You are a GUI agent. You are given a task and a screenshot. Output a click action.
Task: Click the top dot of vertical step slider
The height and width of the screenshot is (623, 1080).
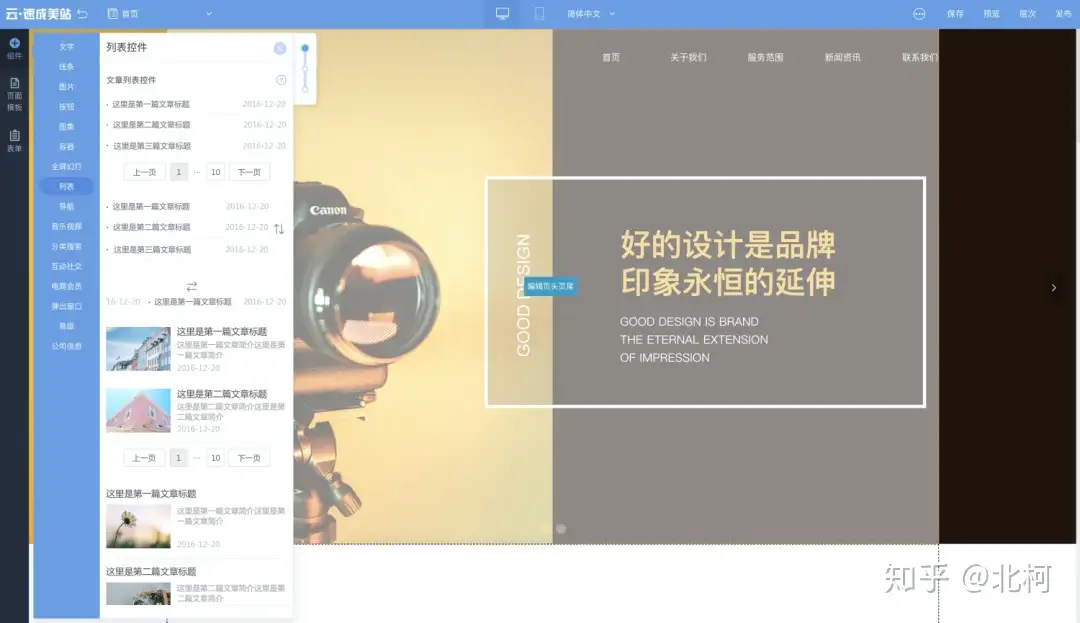(305, 48)
